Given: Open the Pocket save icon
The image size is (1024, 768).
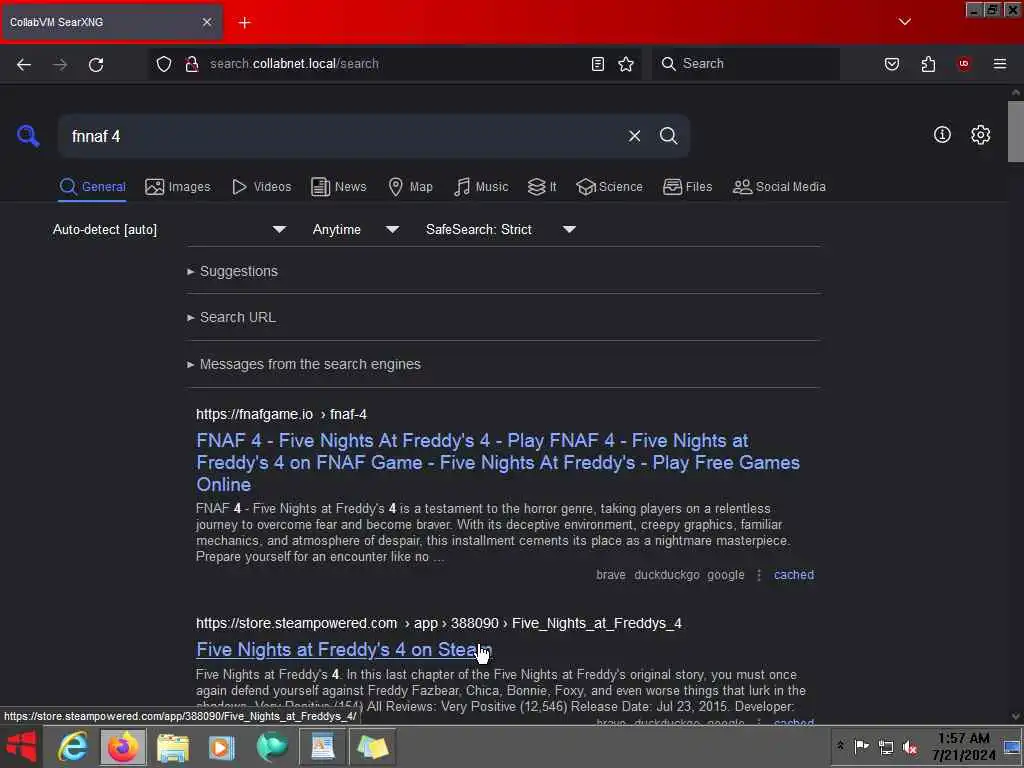Looking at the screenshot, I should pos(892,64).
